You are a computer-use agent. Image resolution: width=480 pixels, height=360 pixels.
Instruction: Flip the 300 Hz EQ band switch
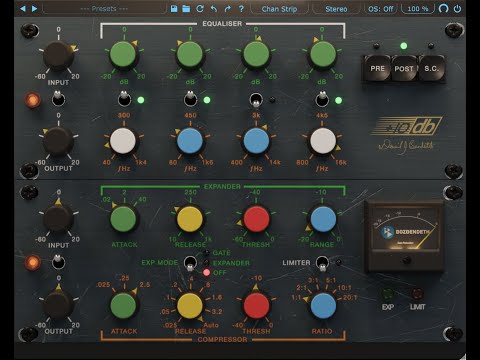pyautogui.click(x=124, y=99)
